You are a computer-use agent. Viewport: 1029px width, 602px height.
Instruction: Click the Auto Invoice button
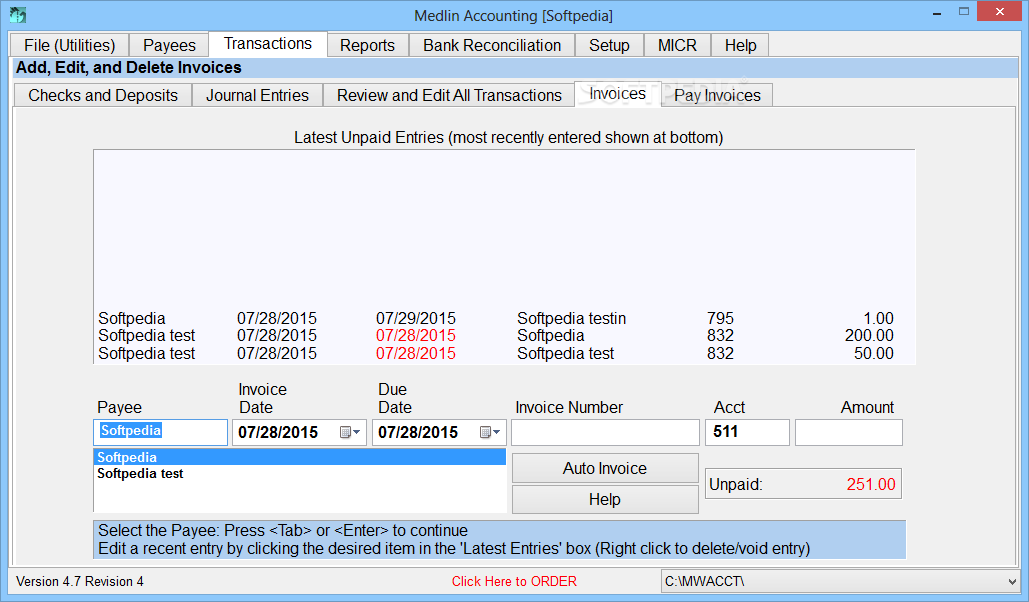pos(605,468)
